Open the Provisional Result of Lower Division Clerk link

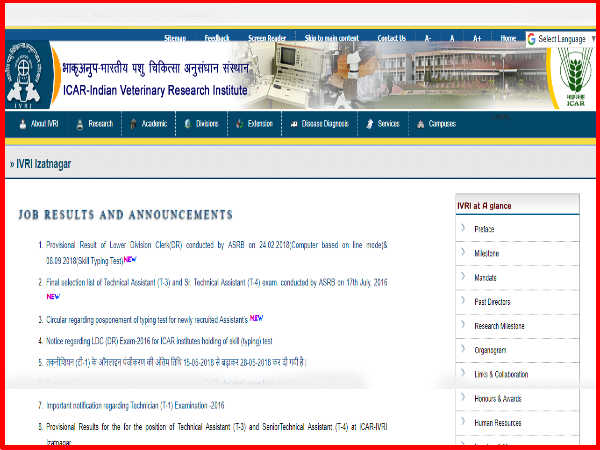coord(210,244)
